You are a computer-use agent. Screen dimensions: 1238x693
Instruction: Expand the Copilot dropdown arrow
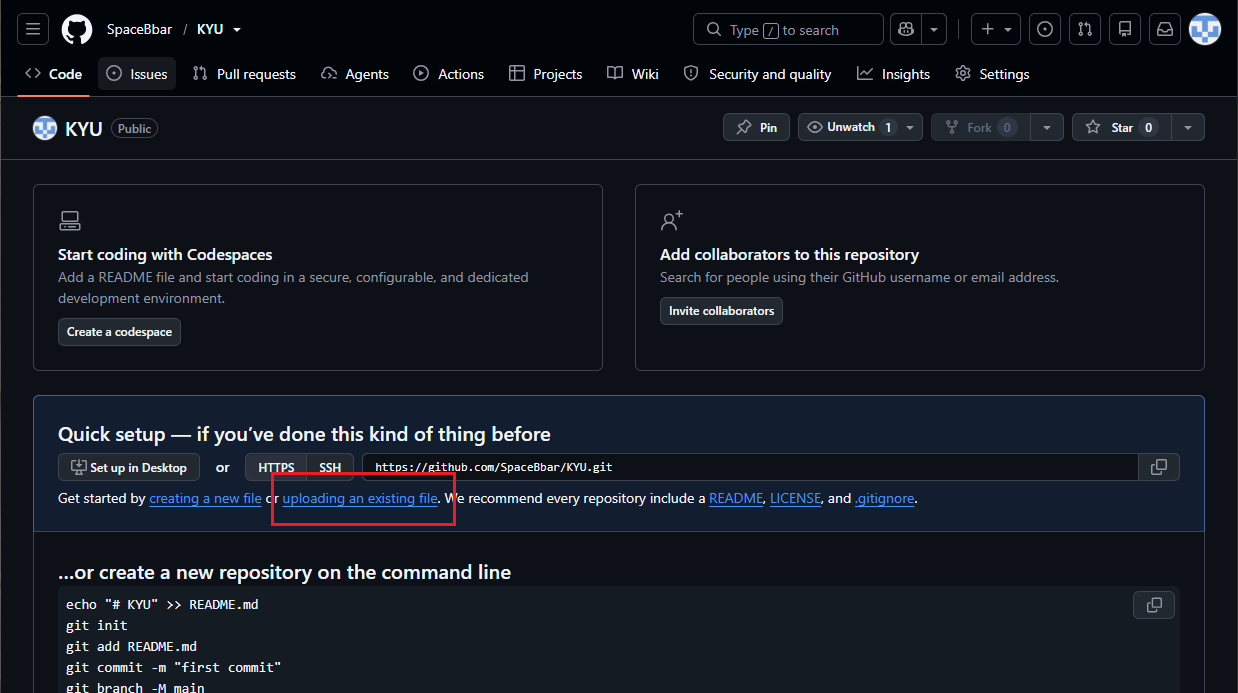(x=934, y=29)
